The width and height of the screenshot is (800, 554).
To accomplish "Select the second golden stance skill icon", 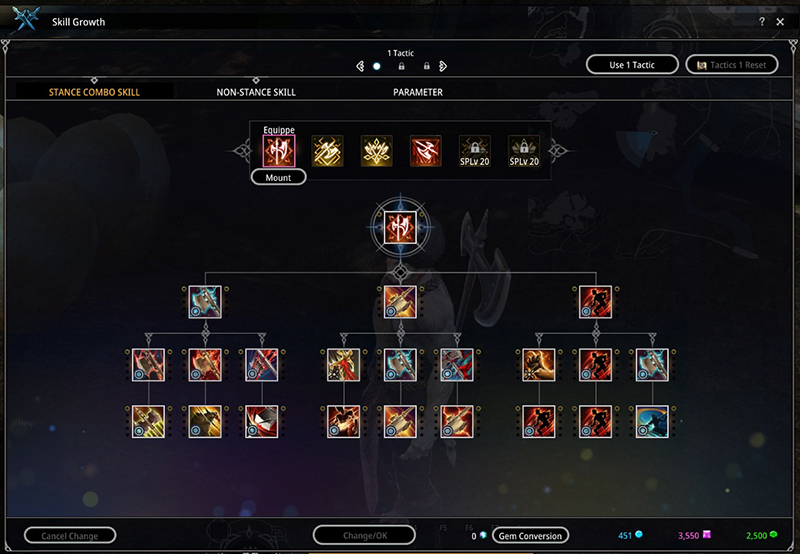I will coord(328,151).
